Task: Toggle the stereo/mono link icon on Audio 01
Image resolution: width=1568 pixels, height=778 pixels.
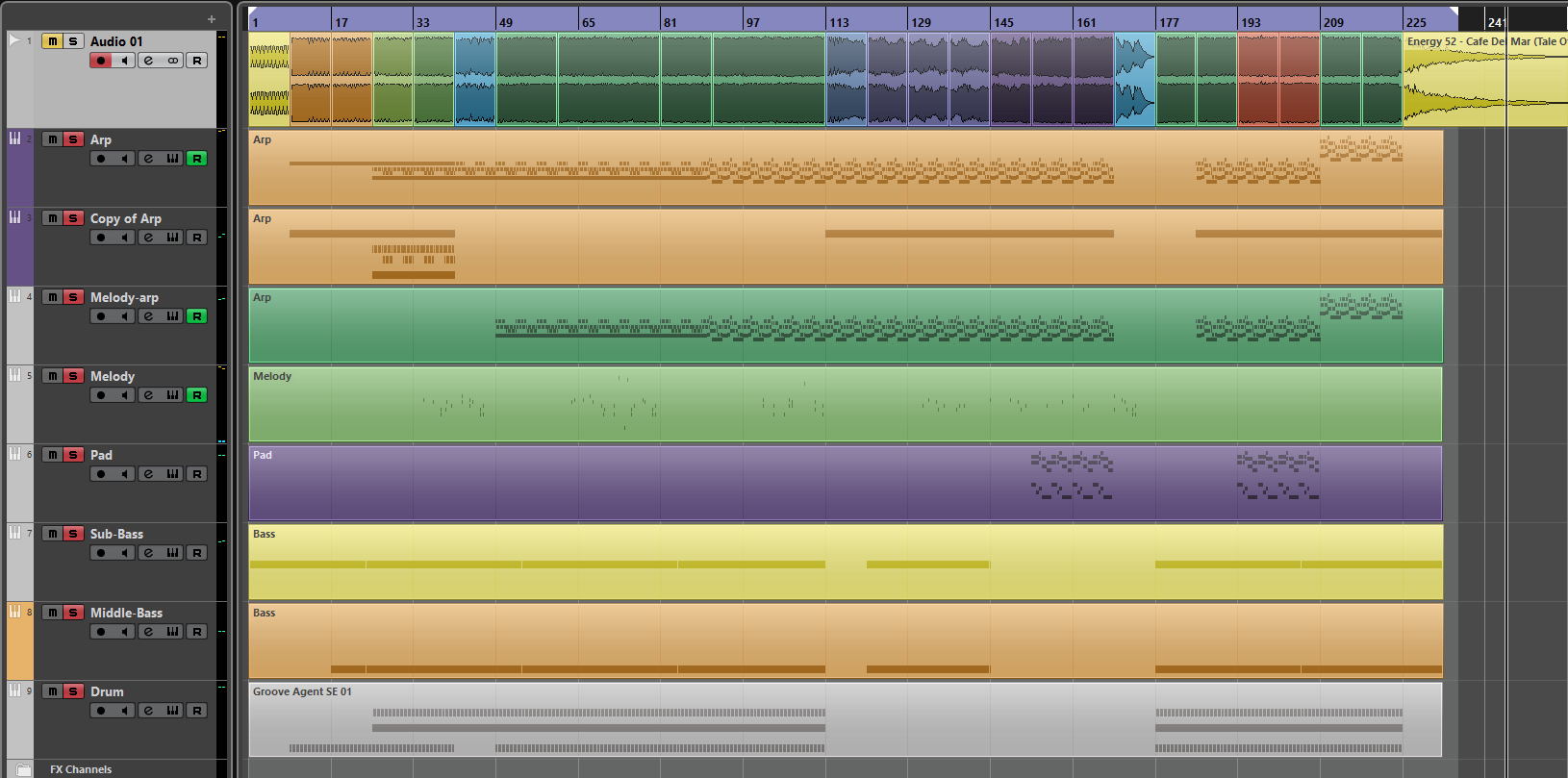Action: coord(172,61)
